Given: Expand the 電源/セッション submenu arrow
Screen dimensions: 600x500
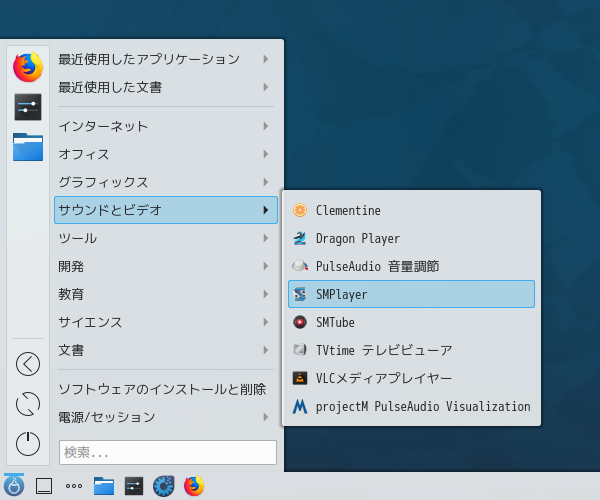Looking at the screenshot, I should tap(266, 417).
